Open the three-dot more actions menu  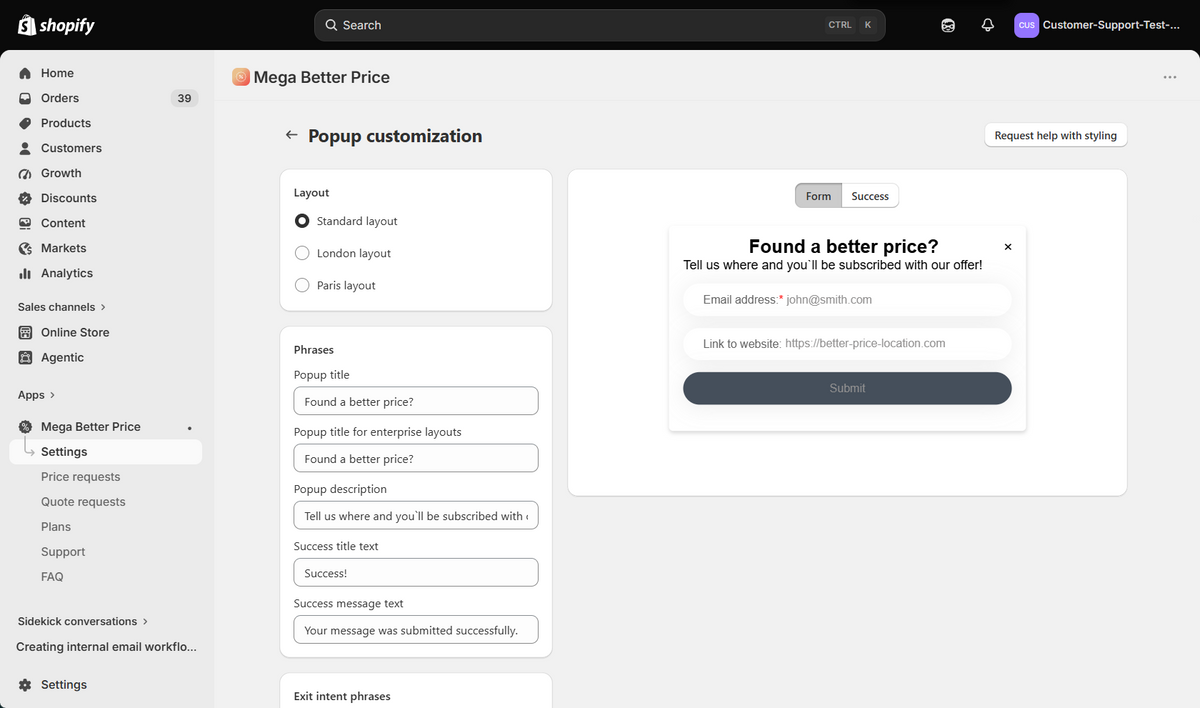click(1170, 77)
